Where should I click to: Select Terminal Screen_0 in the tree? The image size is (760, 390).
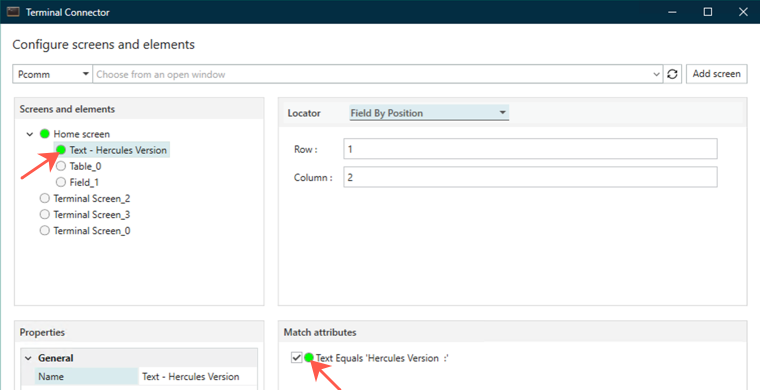point(92,231)
